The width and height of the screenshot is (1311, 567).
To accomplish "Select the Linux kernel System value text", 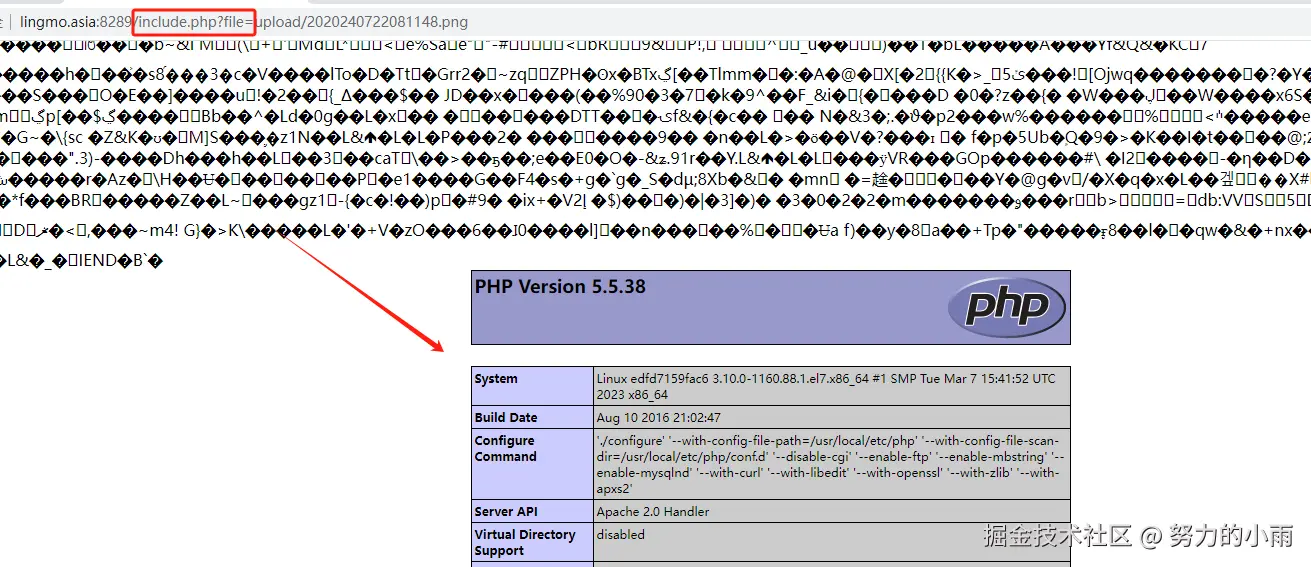I will [826, 386].
